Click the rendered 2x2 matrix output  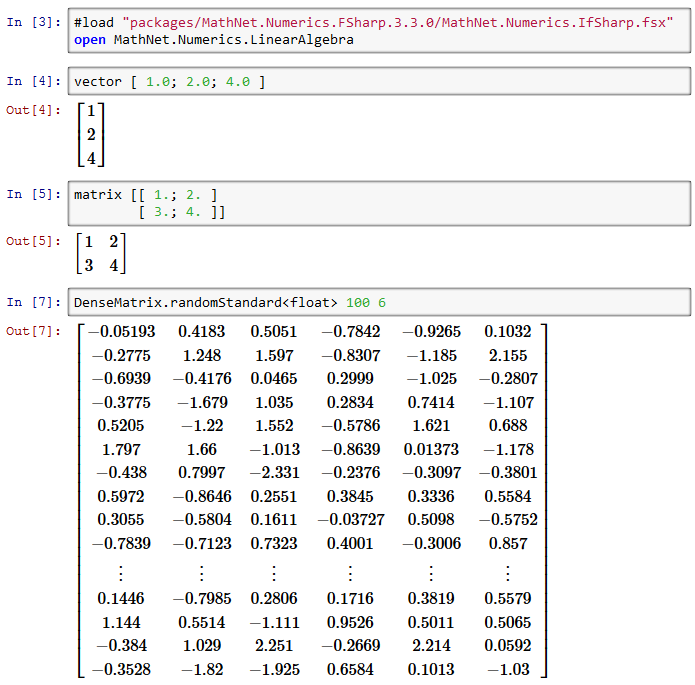tap(101, 253)
